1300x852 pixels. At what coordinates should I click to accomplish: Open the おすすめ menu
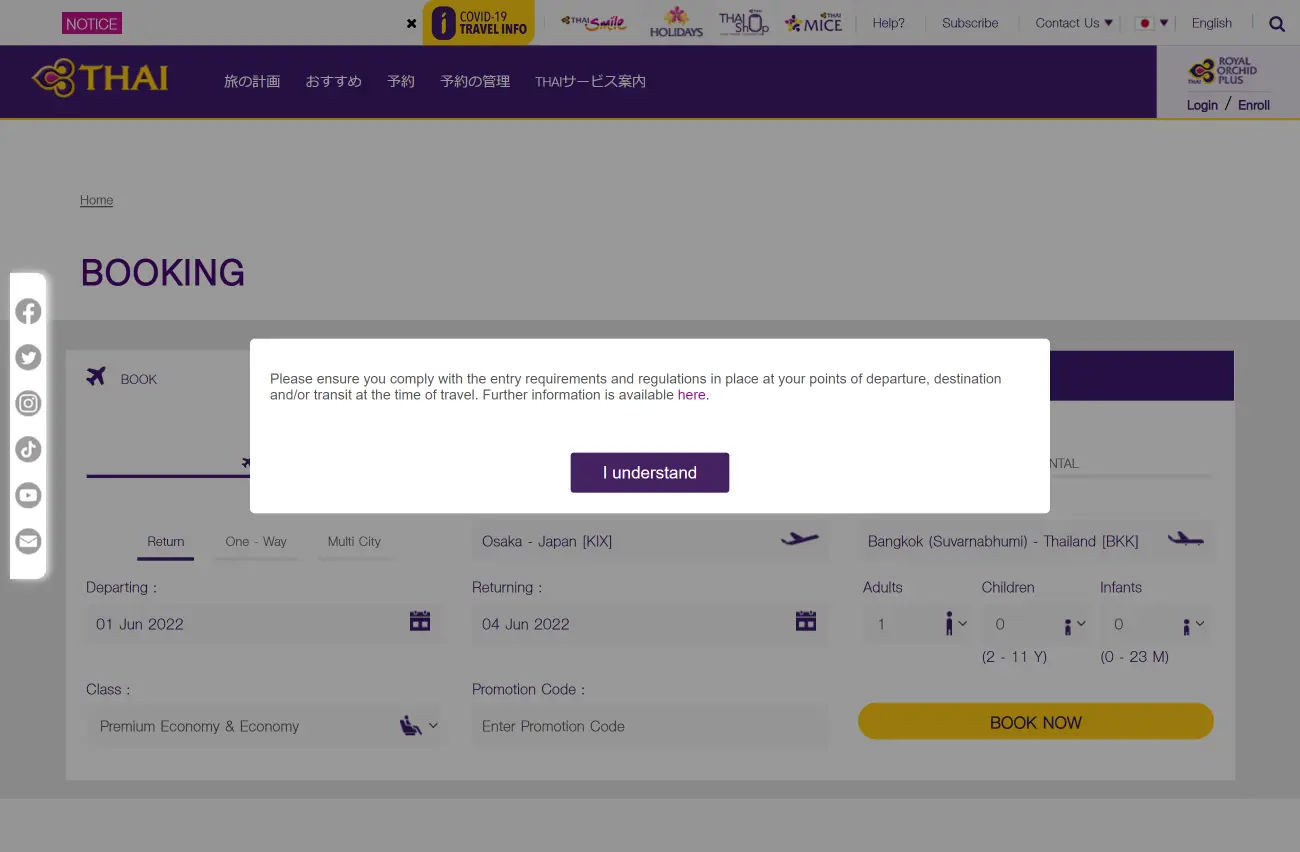pyautogui.click(x=334, y=81)
